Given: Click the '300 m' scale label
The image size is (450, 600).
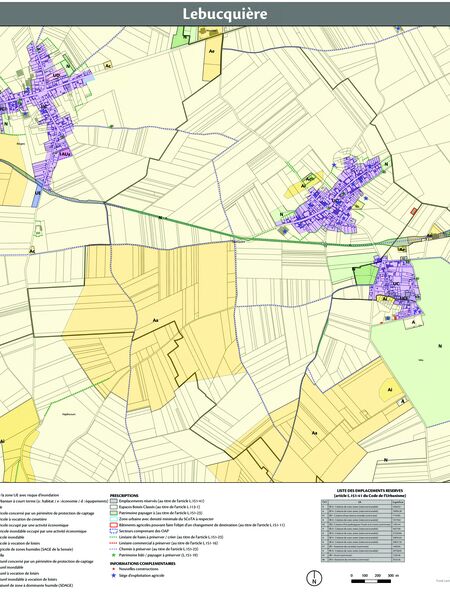Looking at the screenshot, I should [393, 575].
